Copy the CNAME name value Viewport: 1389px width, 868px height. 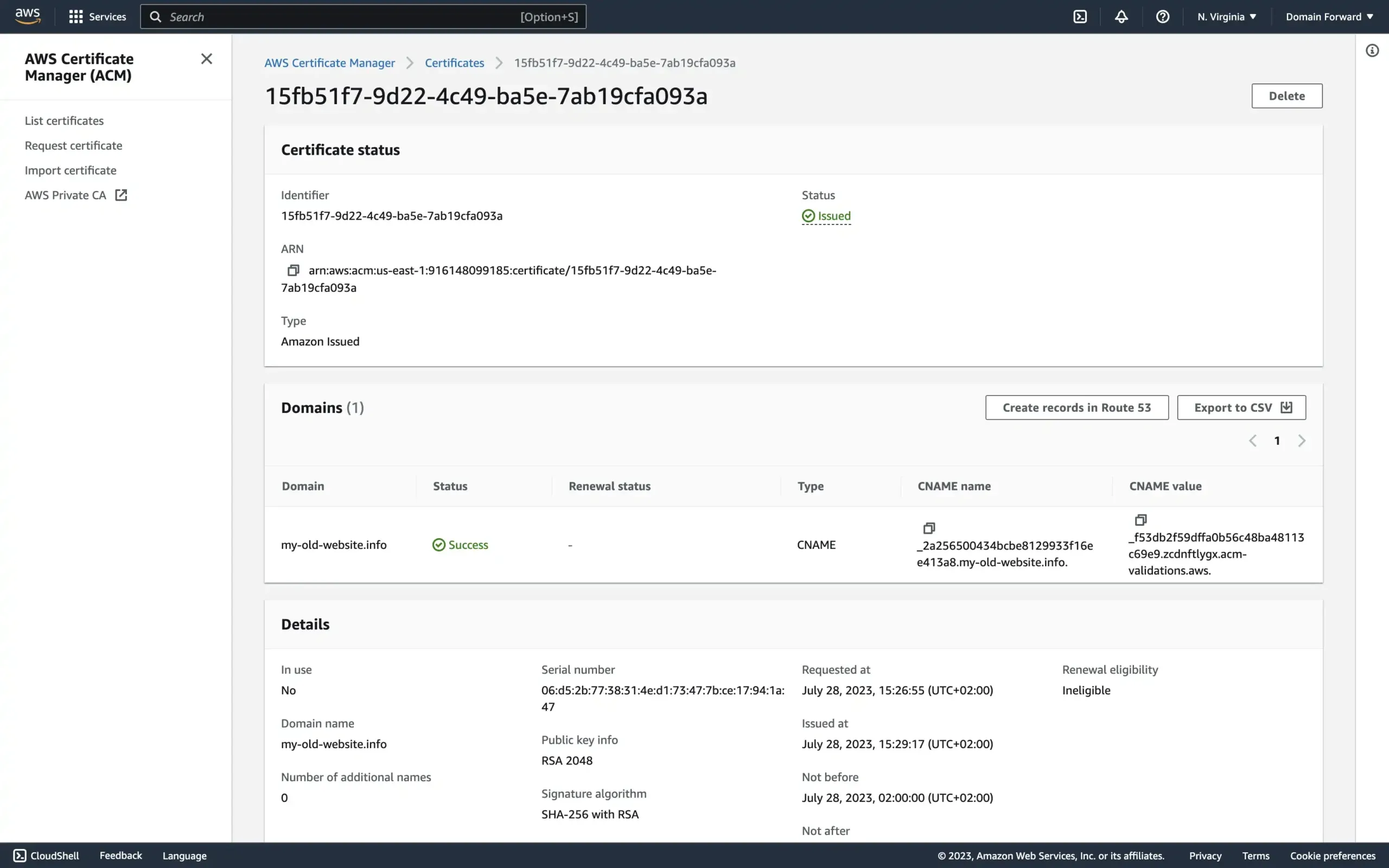[929, 528]
